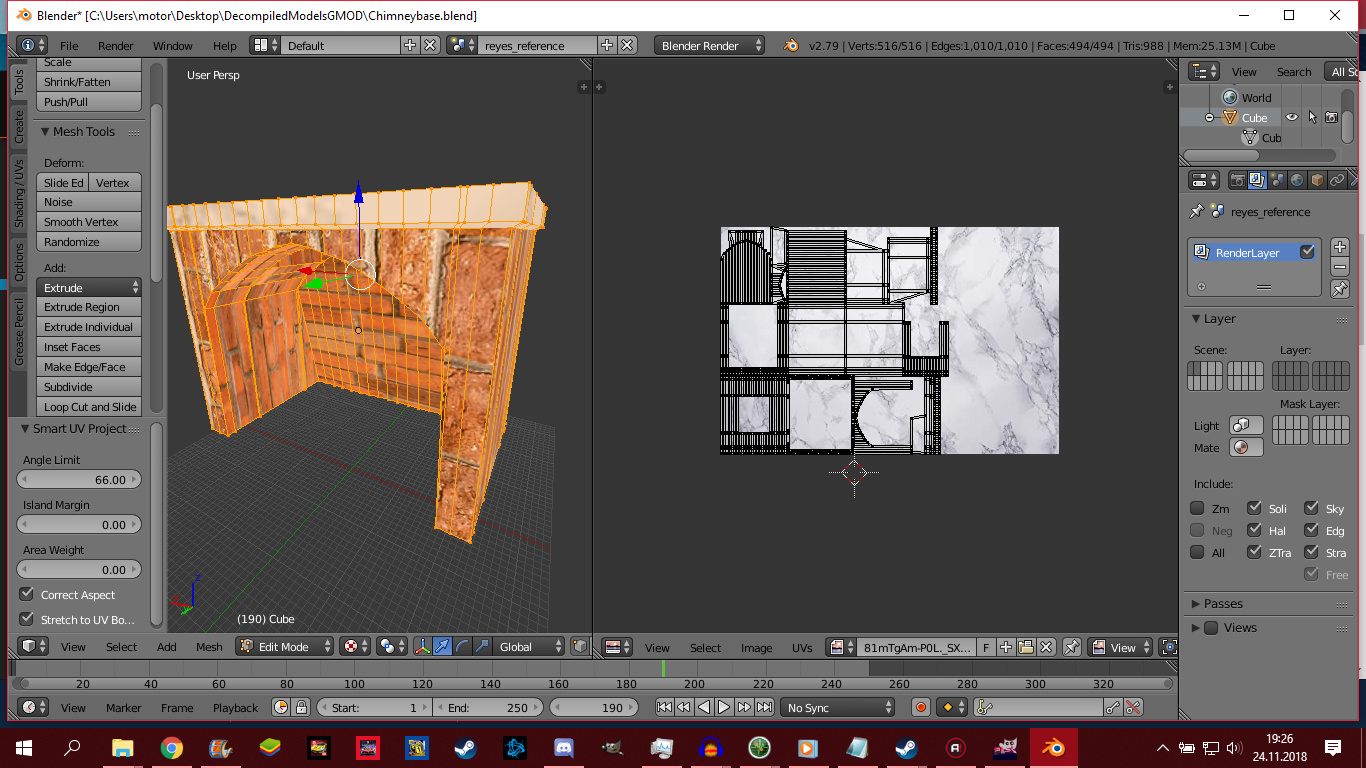Screen dimensions: 1366x768
Task: Click the Extrude Region button
Action: tap(88, 307)
